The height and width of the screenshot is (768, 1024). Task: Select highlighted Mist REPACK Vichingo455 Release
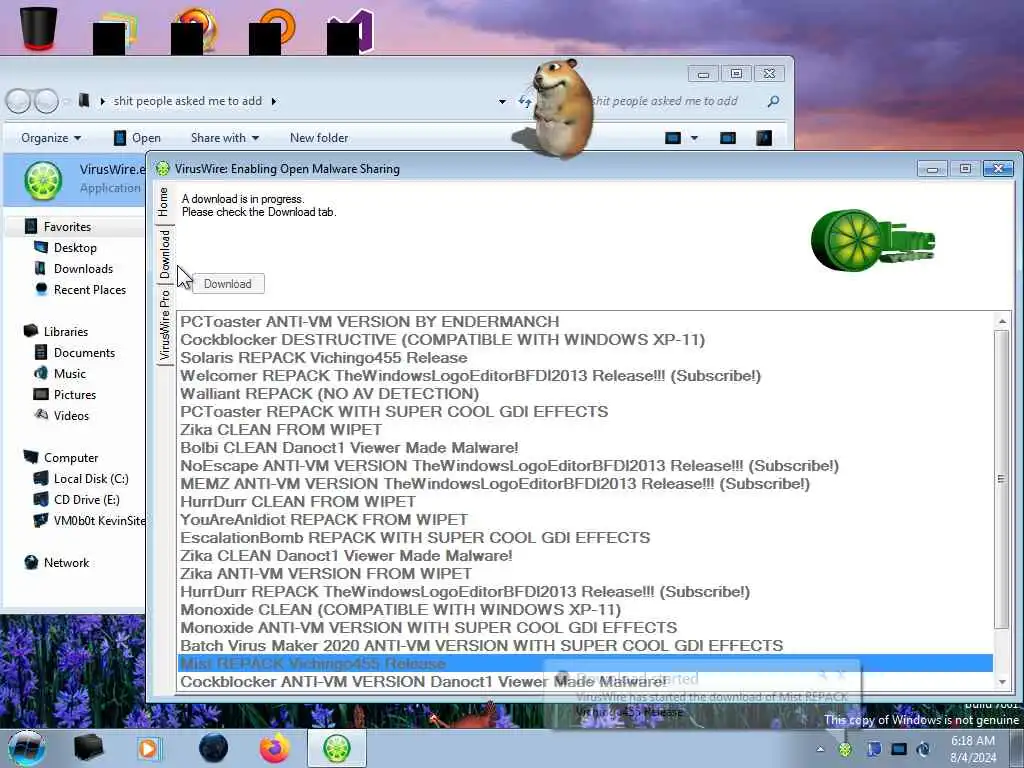click(586, 664)
